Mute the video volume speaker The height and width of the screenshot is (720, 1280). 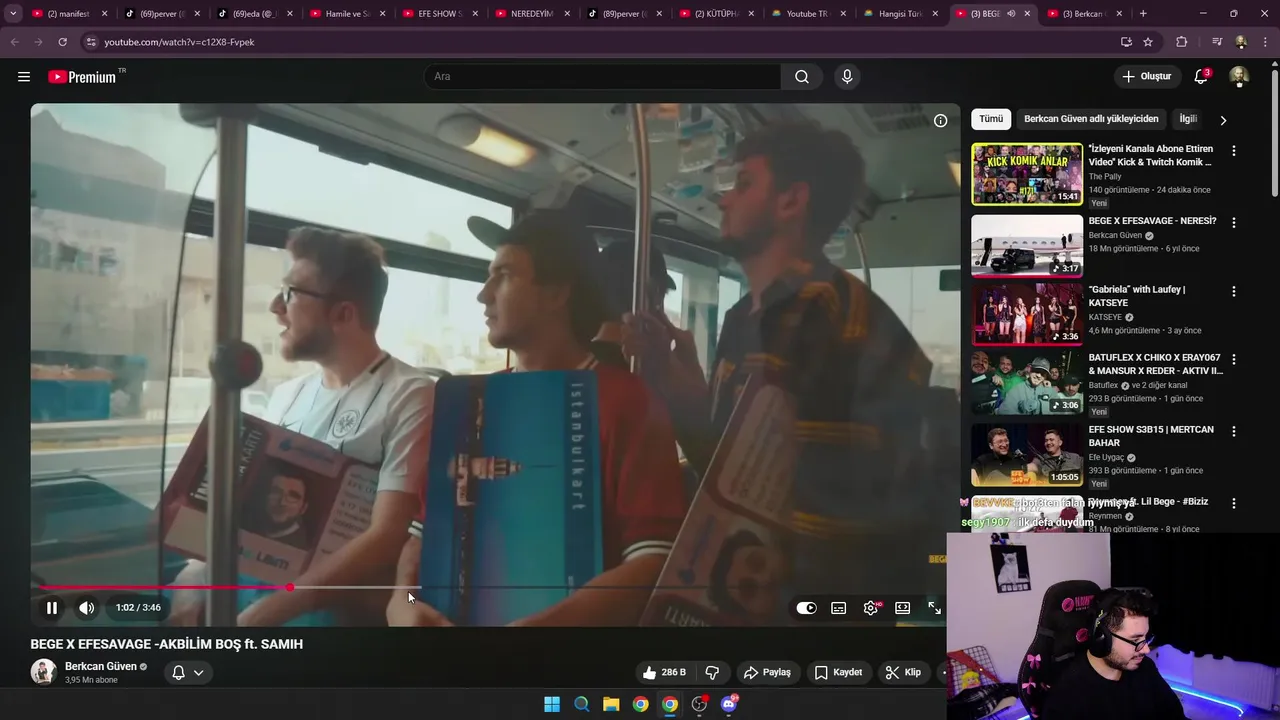click(x=87, y=607)
